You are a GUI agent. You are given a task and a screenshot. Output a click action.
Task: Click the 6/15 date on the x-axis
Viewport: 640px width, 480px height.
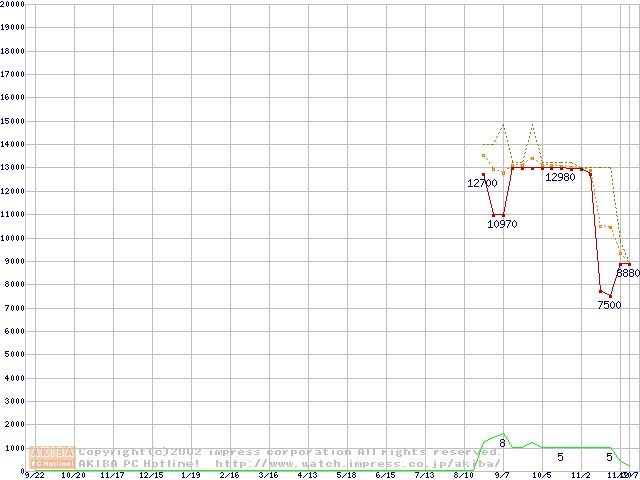(385, 476)
